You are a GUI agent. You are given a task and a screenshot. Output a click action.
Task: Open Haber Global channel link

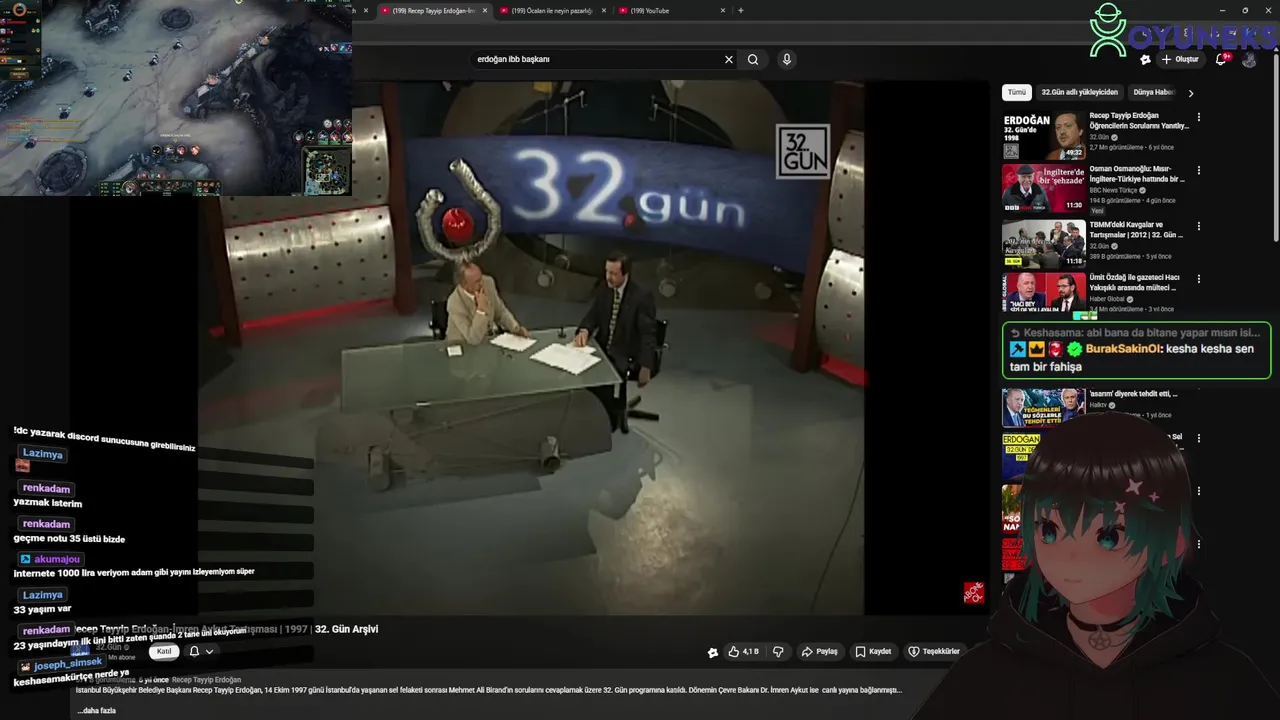point(1107,299)
